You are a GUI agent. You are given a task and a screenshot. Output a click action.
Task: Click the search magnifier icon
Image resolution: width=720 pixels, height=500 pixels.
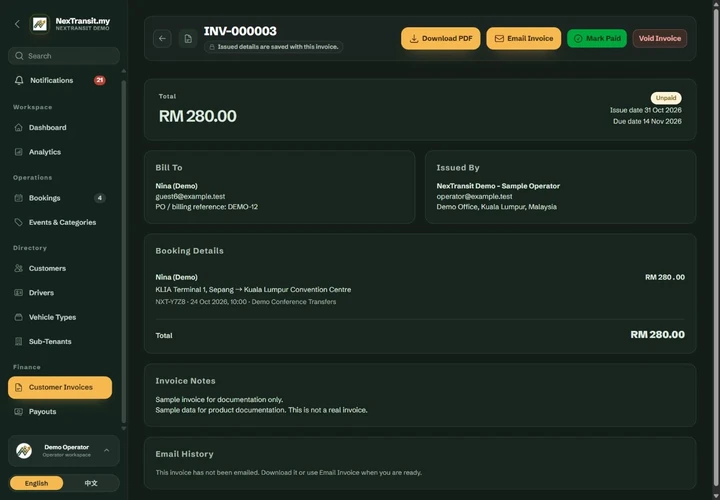pos(19,56)
